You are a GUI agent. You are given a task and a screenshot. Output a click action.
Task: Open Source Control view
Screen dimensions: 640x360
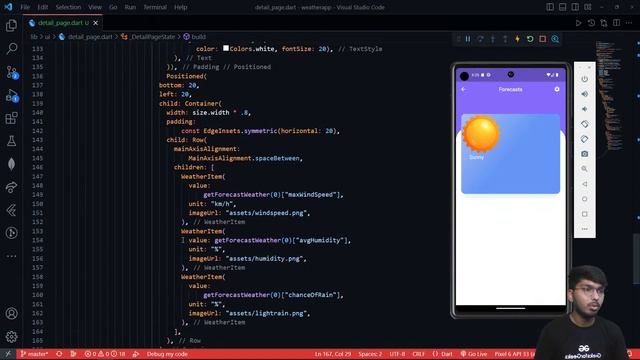(x=11, y=72)
